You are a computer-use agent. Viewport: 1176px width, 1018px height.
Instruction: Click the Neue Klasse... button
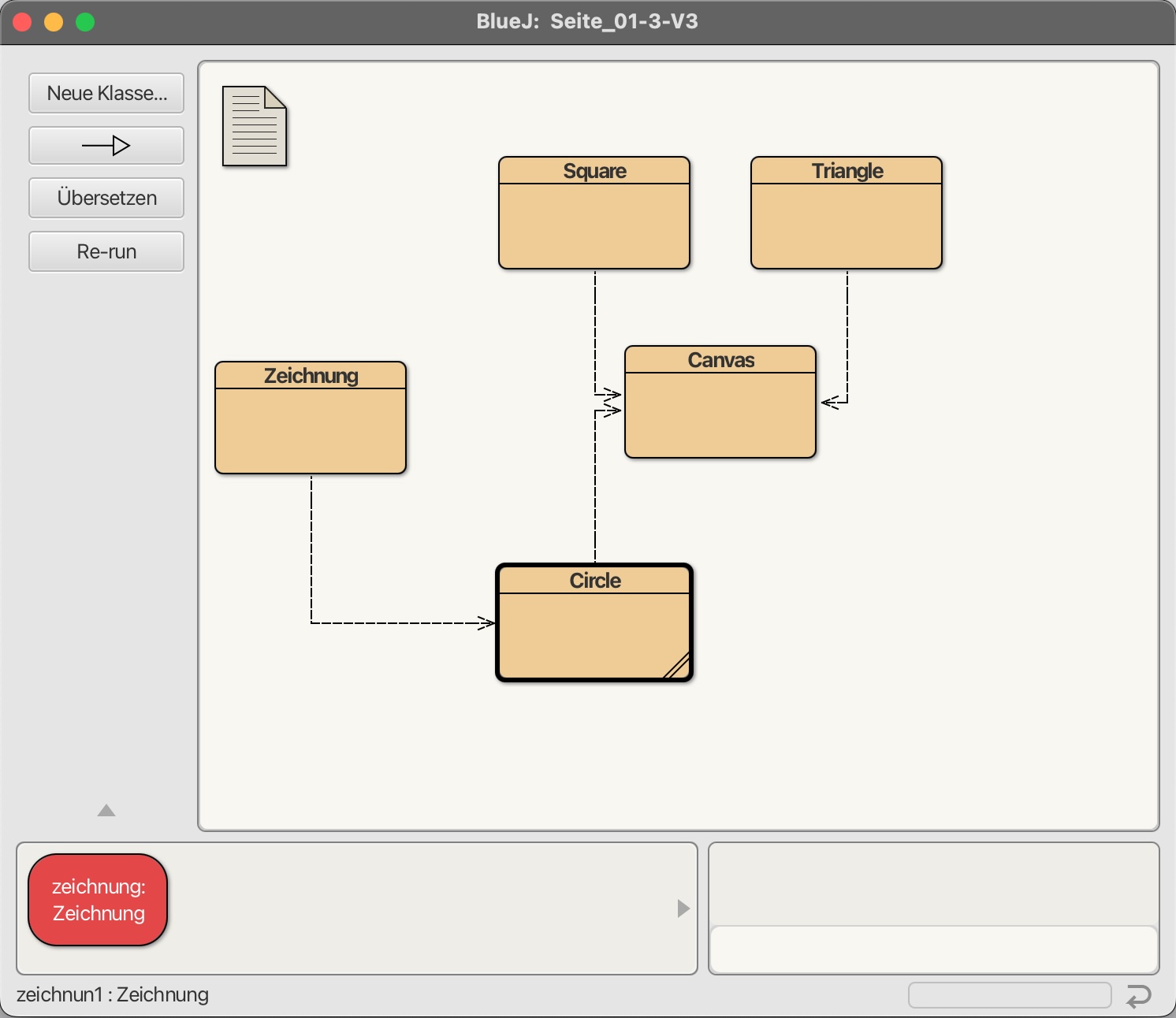[106, 93]
